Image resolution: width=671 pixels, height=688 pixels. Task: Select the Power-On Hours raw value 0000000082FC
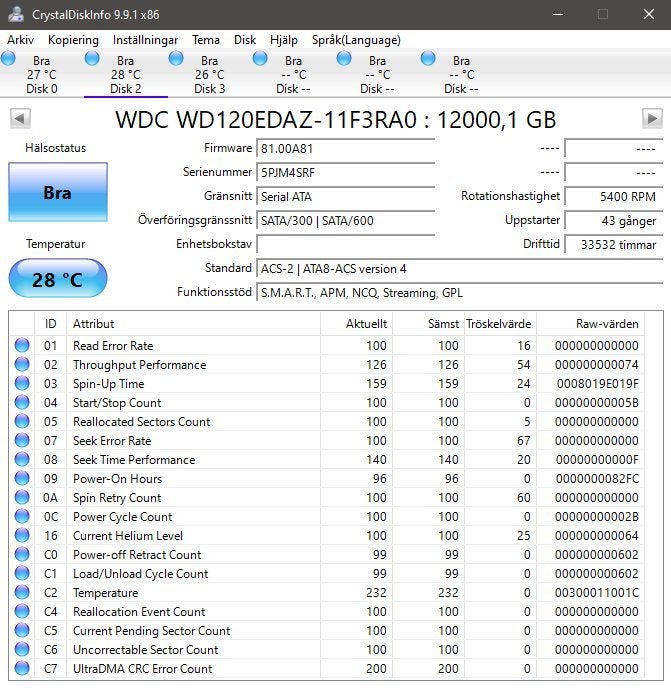click(x=597, y=479)
